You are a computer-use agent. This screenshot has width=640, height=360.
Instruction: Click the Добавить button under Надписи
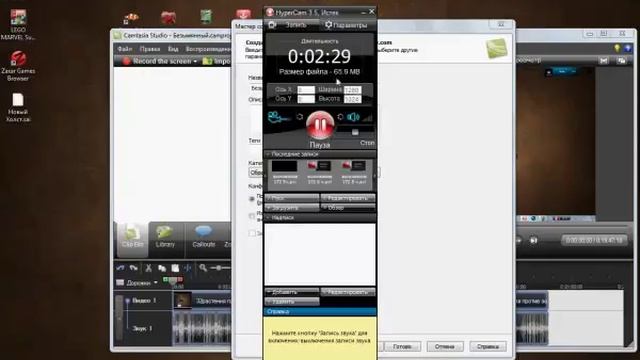coord(292,292)
